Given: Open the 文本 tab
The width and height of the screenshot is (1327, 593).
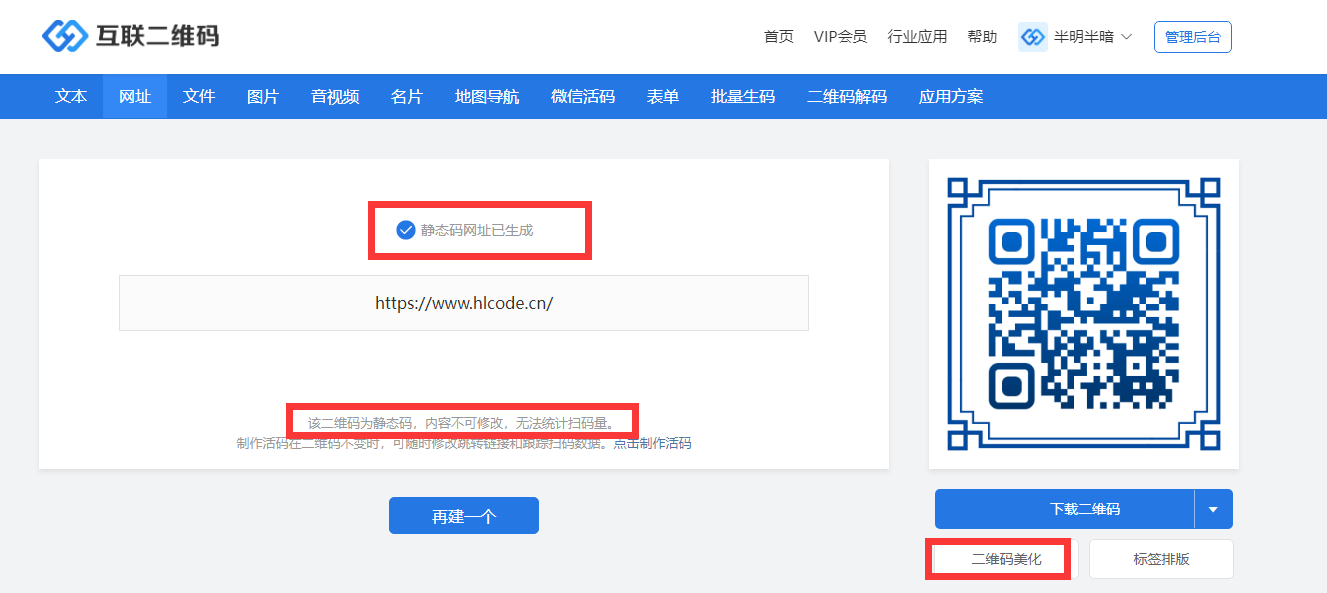Looking at the screenshot, I should click(71, 97).
